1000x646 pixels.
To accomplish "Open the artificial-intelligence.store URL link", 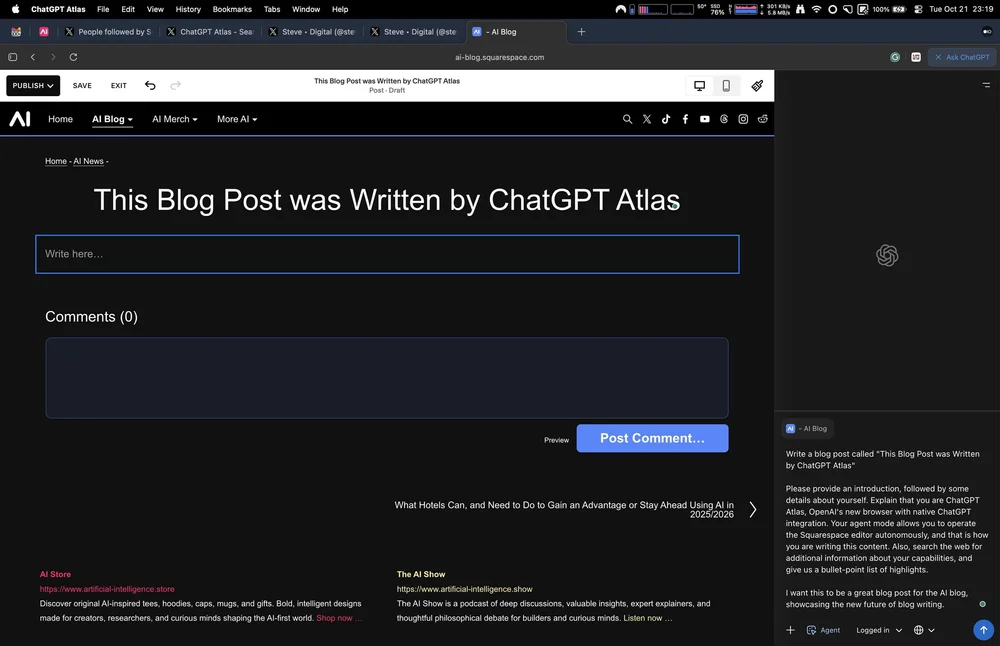I will point(107,589).
